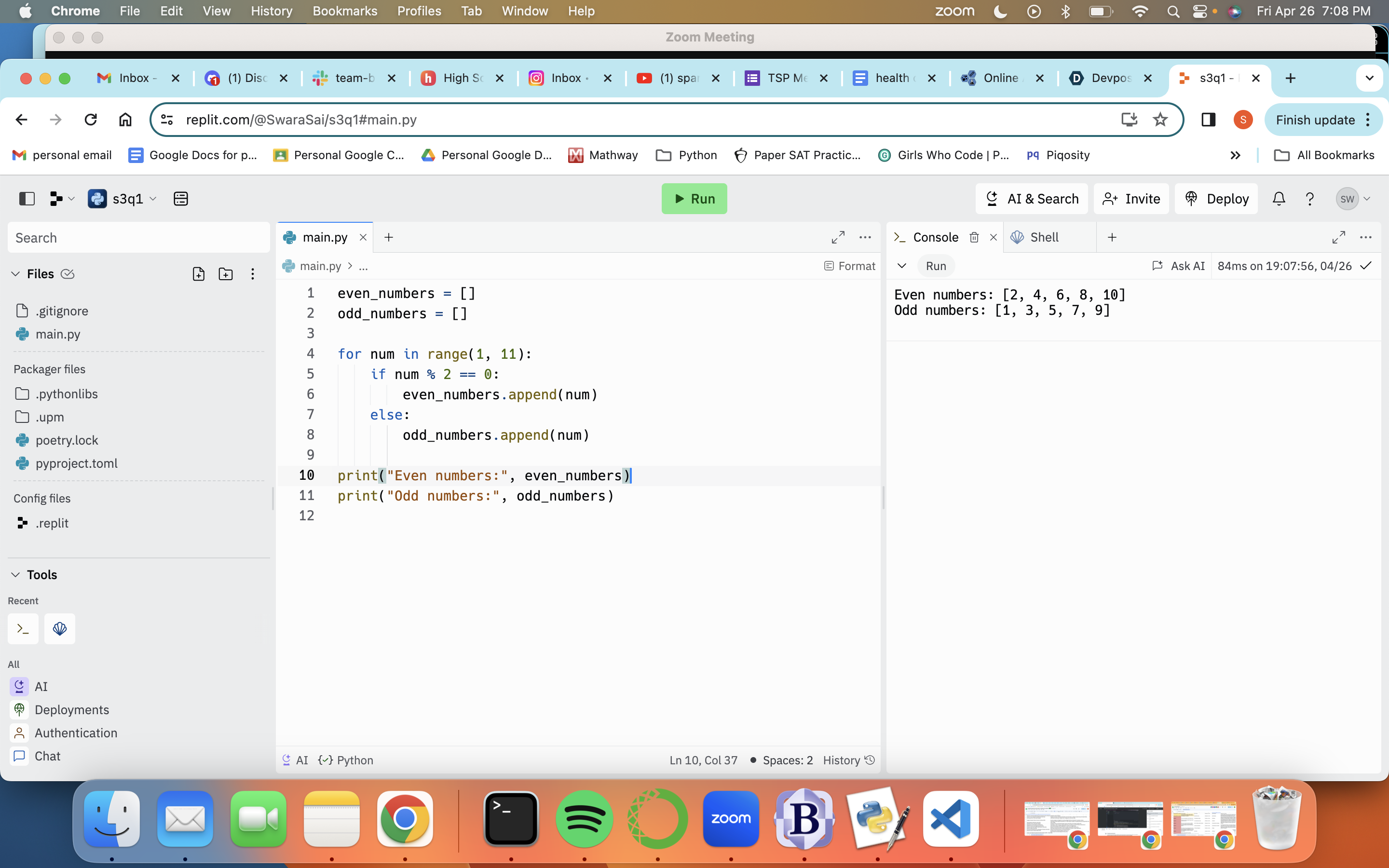Image resolution: width=1389 pixels, height=868 pixels.
Task: Open notifications bell icon
Action: click(1278, 199)
